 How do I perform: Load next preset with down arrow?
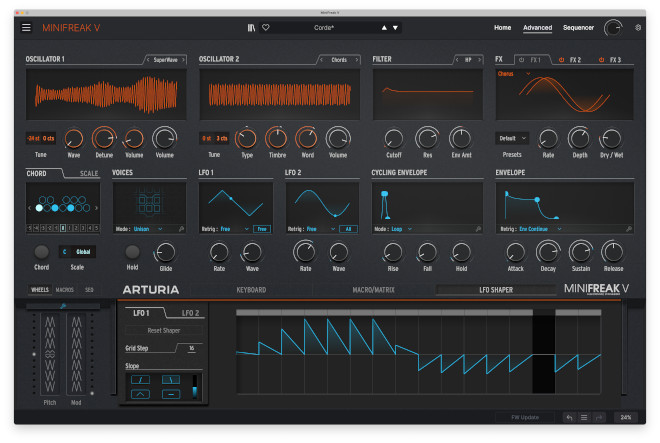[396, 27]
